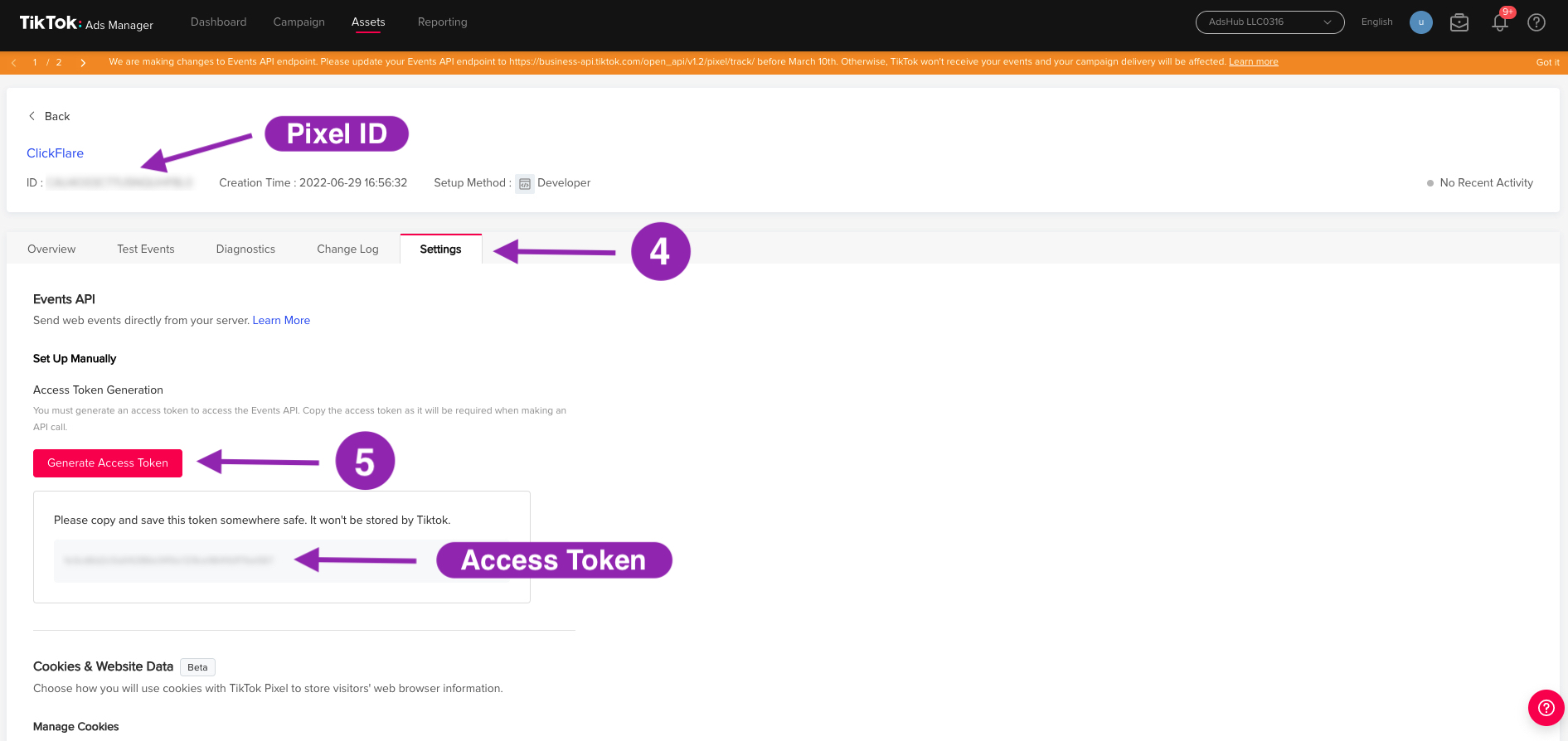Screen dimensions: 1568x741
Task: Click Creation Time 2022-06-29 16:56:32 text
Action: pos(313,183)
